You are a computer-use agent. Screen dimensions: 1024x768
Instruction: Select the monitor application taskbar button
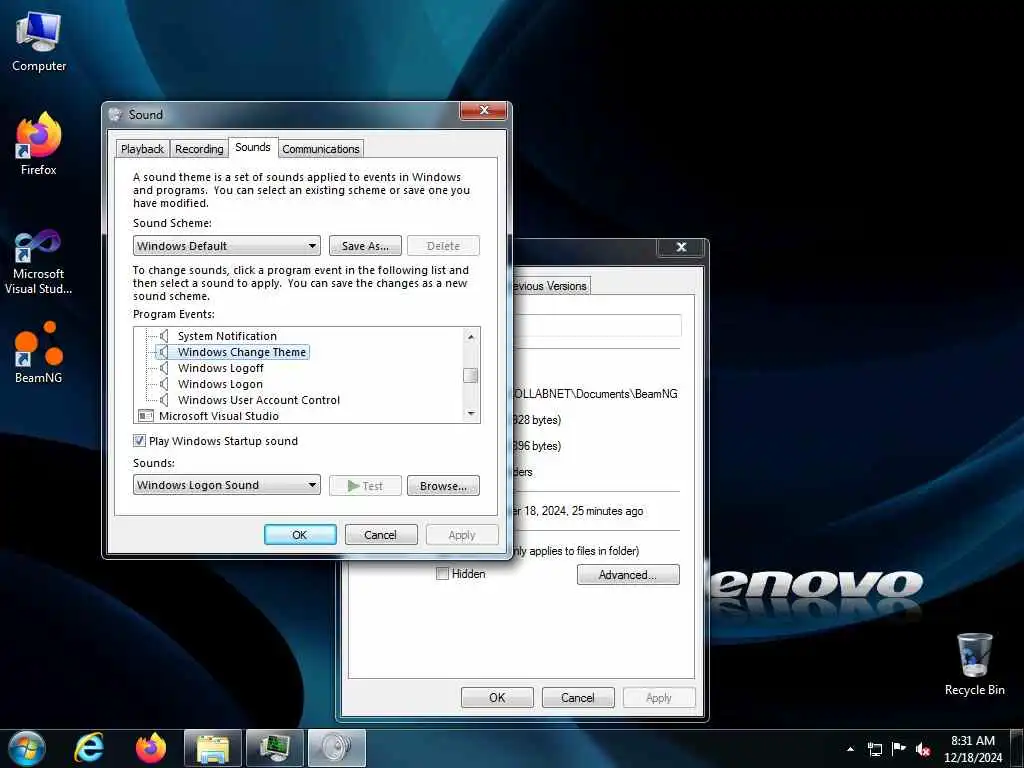pos(275,748)
